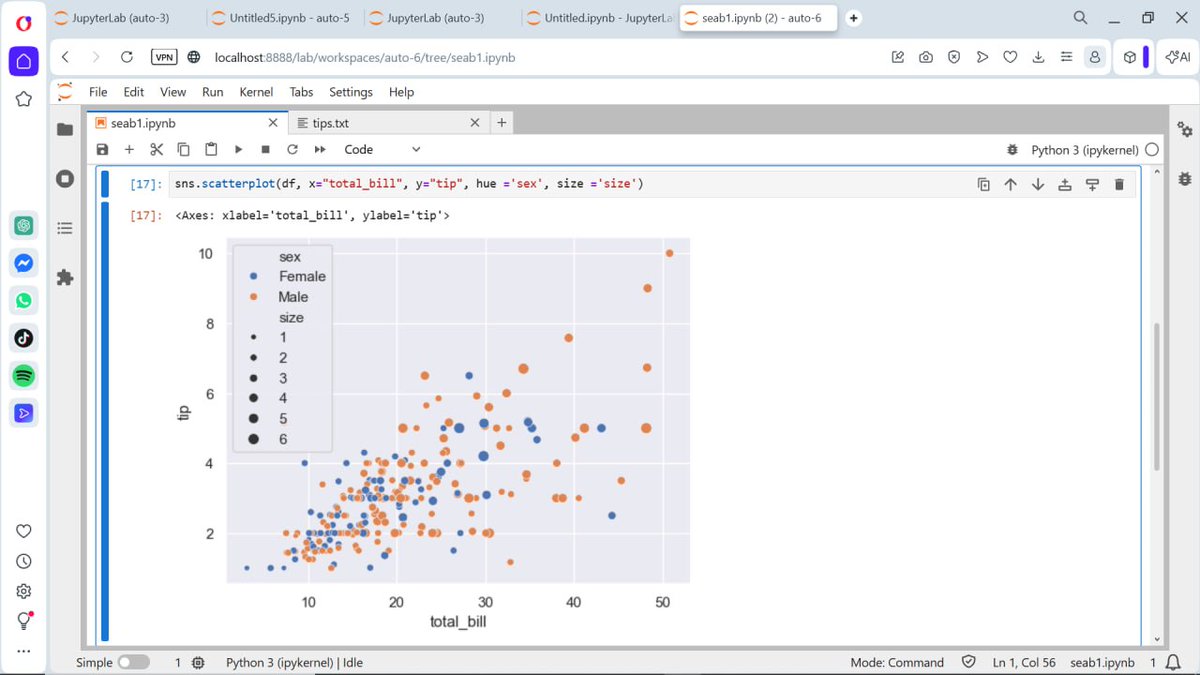This screenshot has width=1200, height=675.
Task: Run the selected cell
Action: point(238,149)
